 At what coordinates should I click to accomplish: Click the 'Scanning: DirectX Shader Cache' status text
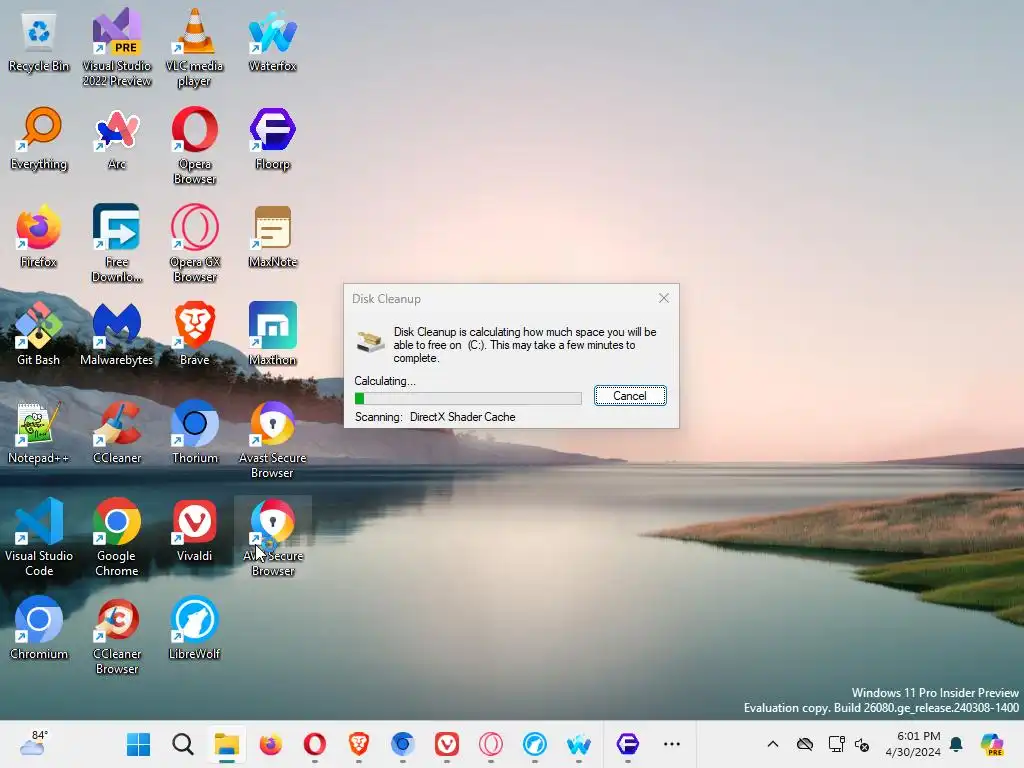tap(435, 417)
